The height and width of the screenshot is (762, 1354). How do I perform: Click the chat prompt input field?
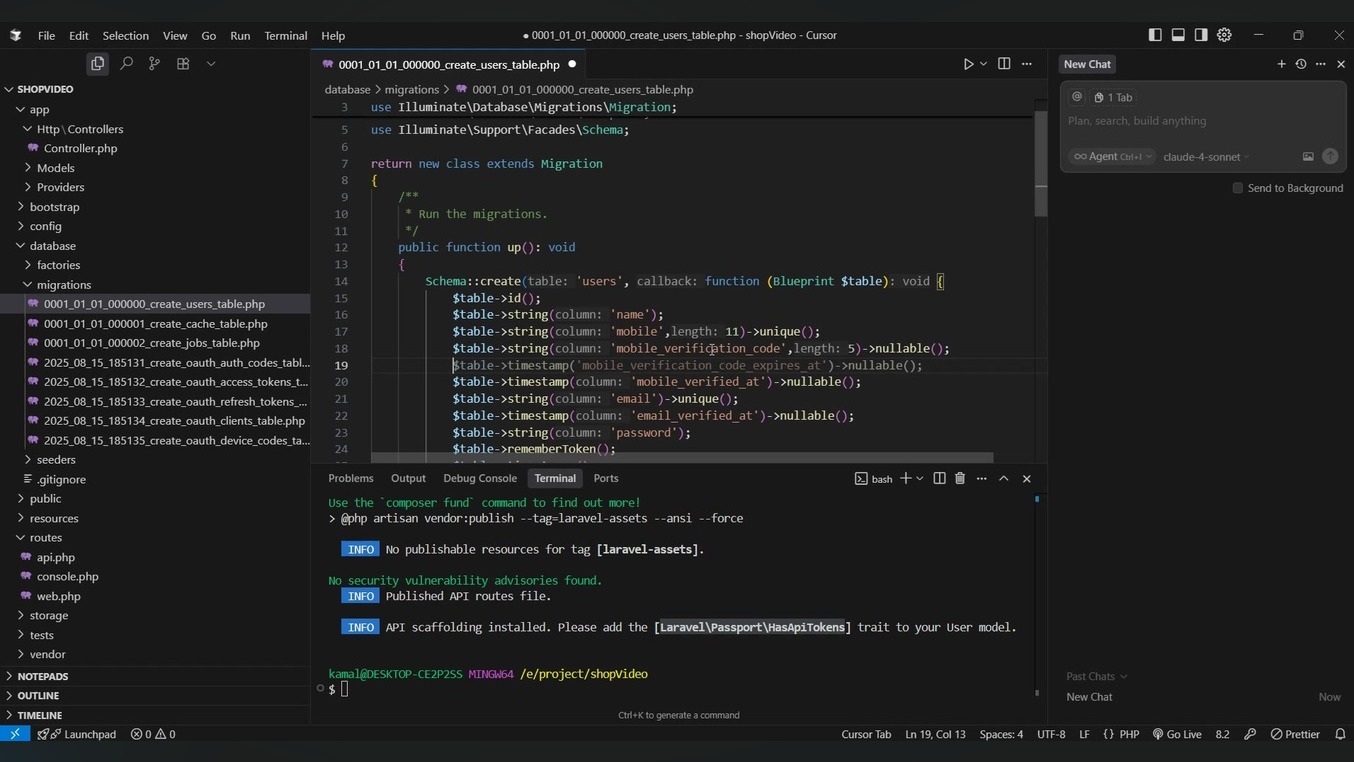[1200, 121]
